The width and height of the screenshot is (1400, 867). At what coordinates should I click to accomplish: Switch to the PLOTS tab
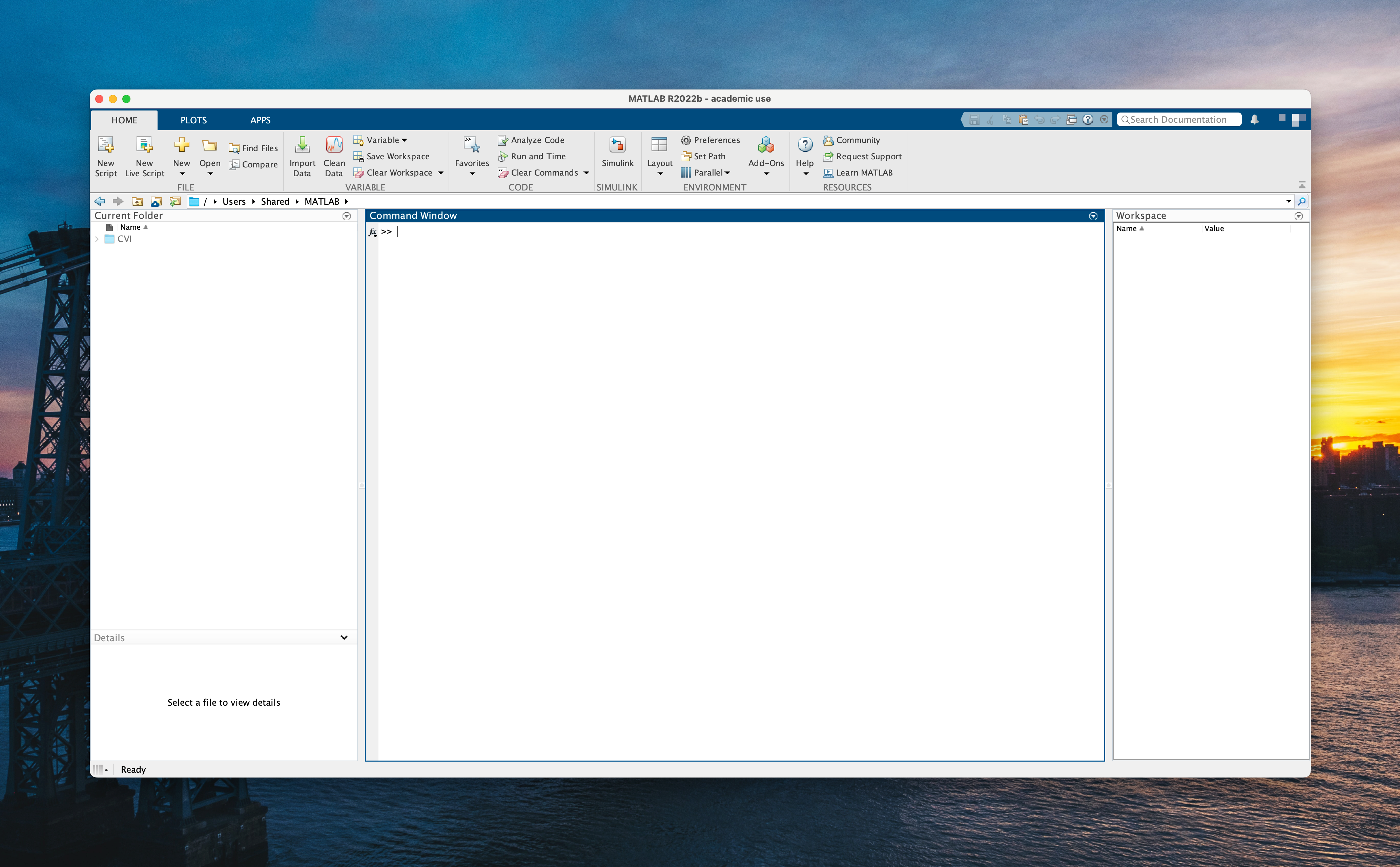193,120
